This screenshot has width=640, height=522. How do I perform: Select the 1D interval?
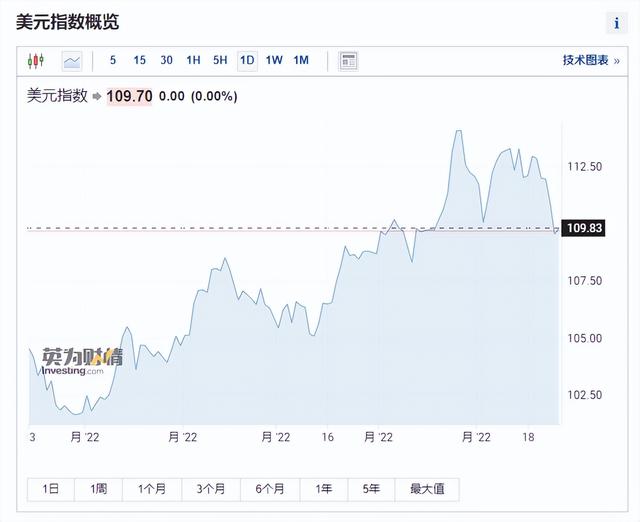pos(247,61)
